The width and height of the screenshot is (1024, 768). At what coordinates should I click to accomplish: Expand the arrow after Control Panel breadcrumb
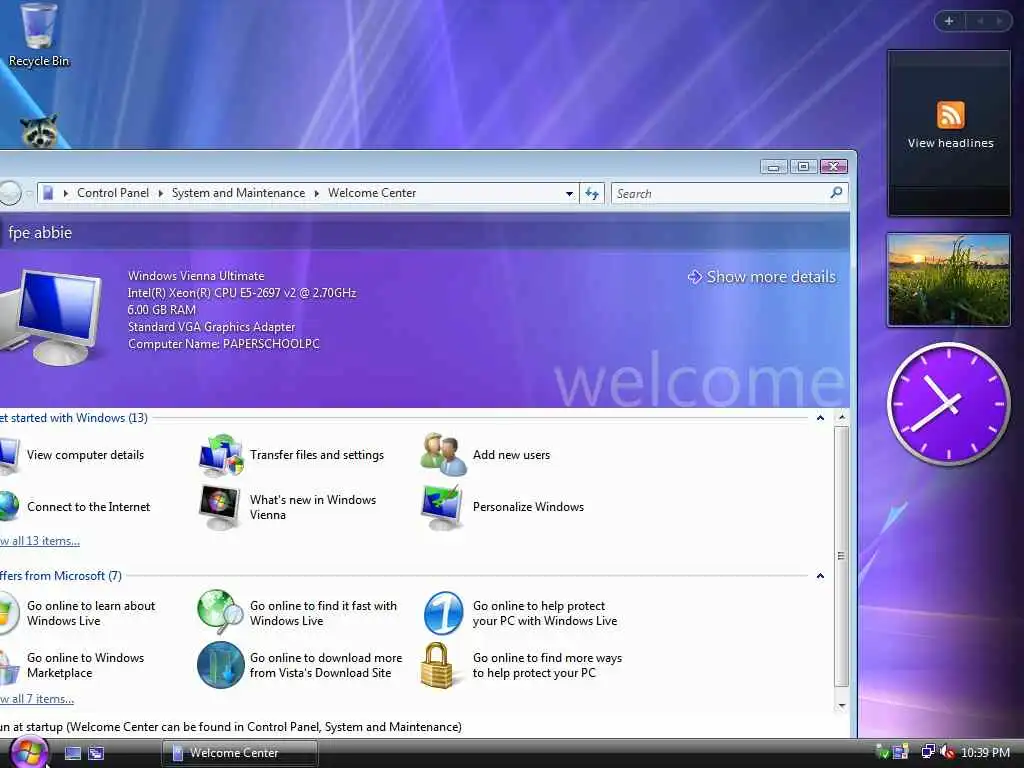[x=161, y=193]
